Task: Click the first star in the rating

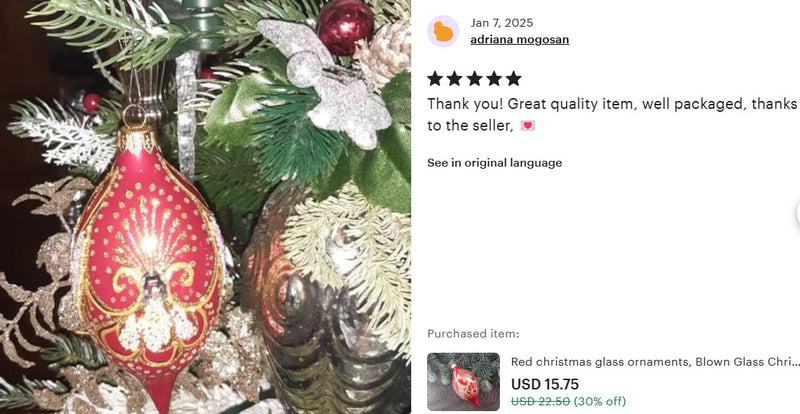Action: pyautogui.click(x=435, y=79)
